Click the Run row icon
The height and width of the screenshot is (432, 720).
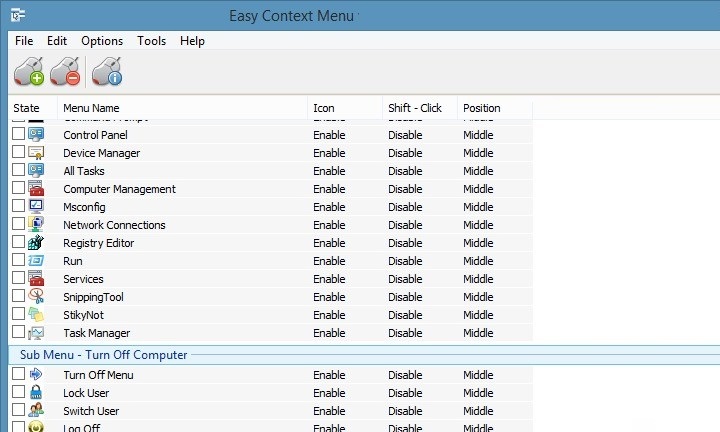click(36, 260)
